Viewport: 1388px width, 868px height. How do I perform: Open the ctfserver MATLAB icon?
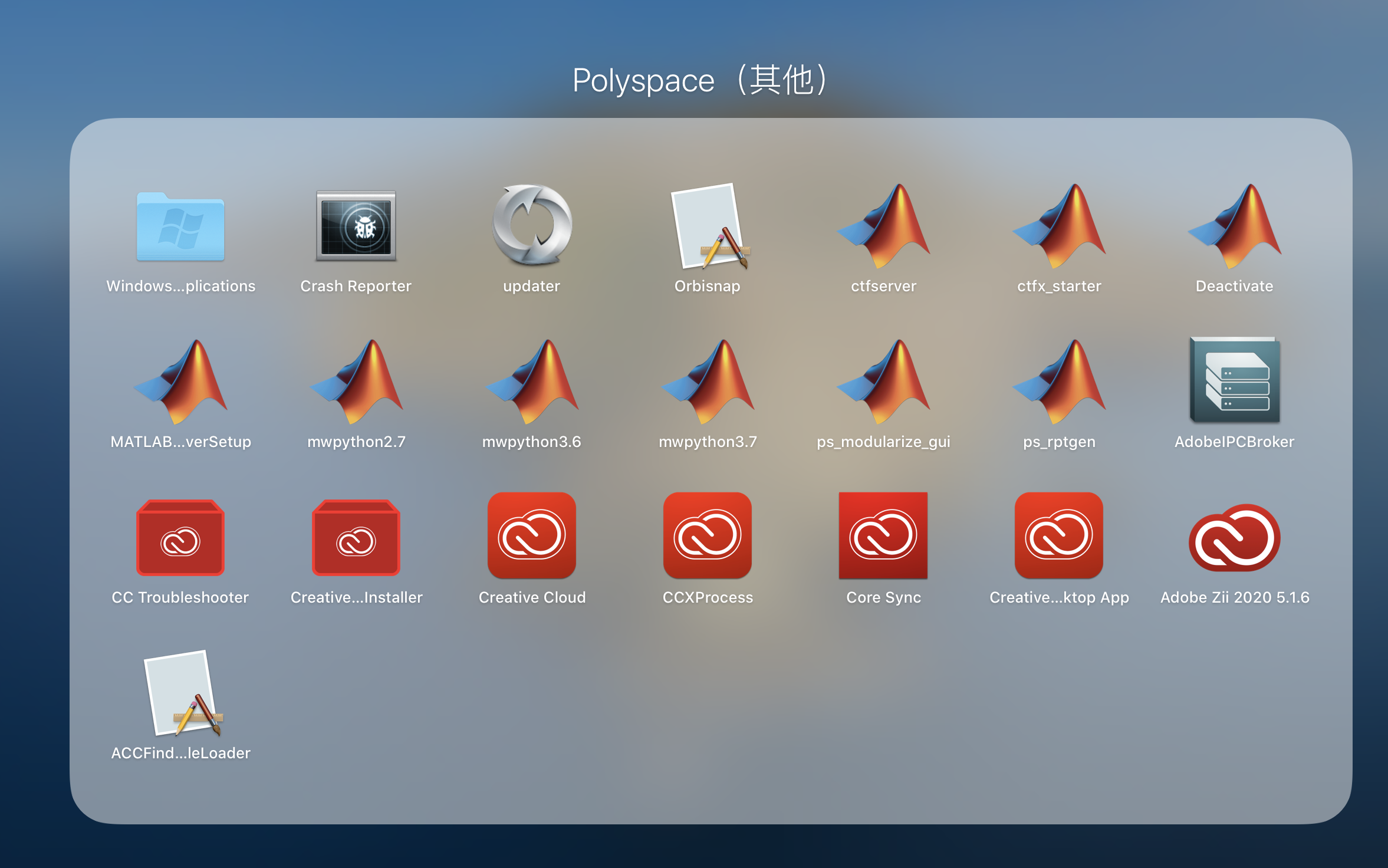click(x=883, y=226)
